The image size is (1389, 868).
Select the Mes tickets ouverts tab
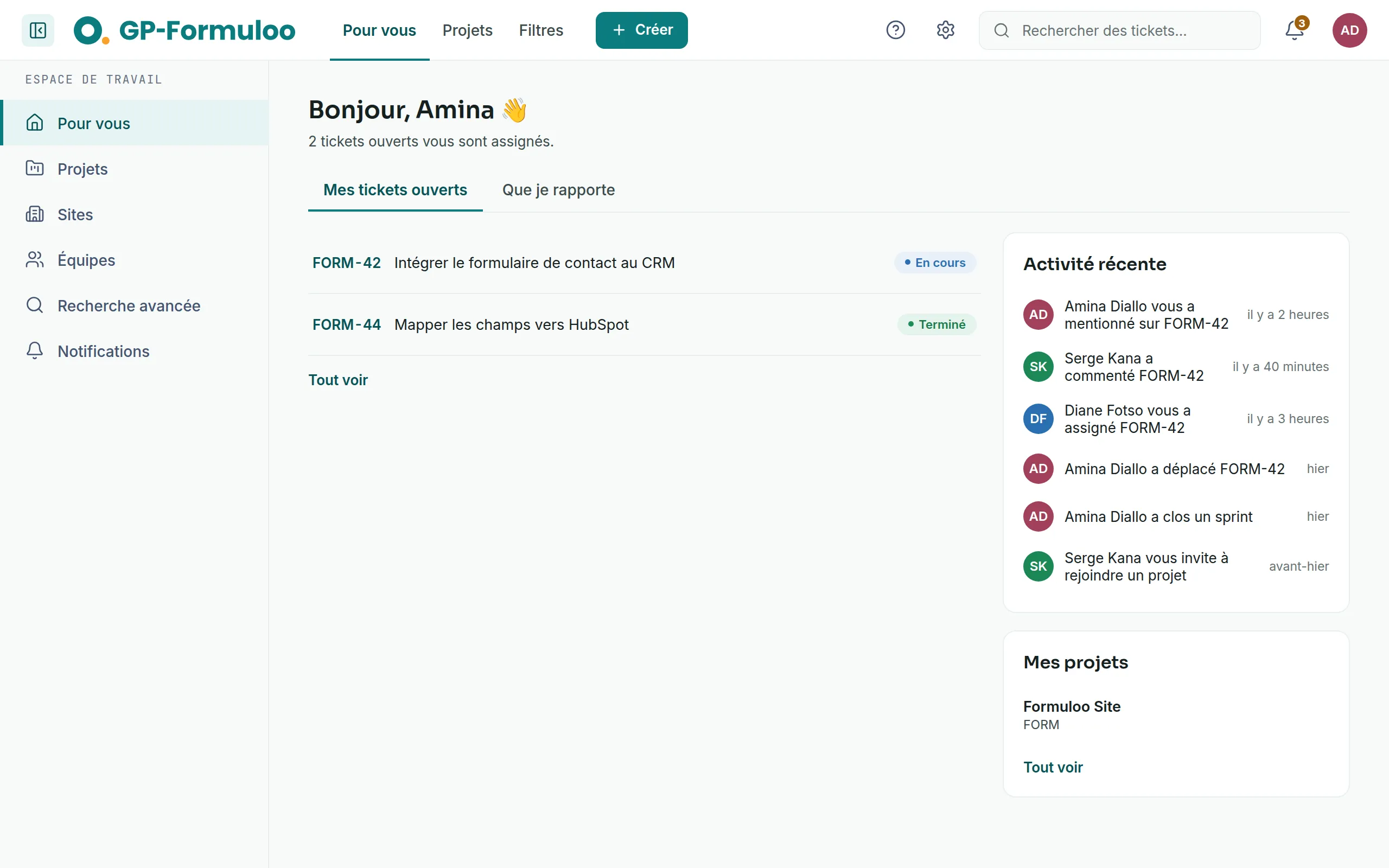395,190
